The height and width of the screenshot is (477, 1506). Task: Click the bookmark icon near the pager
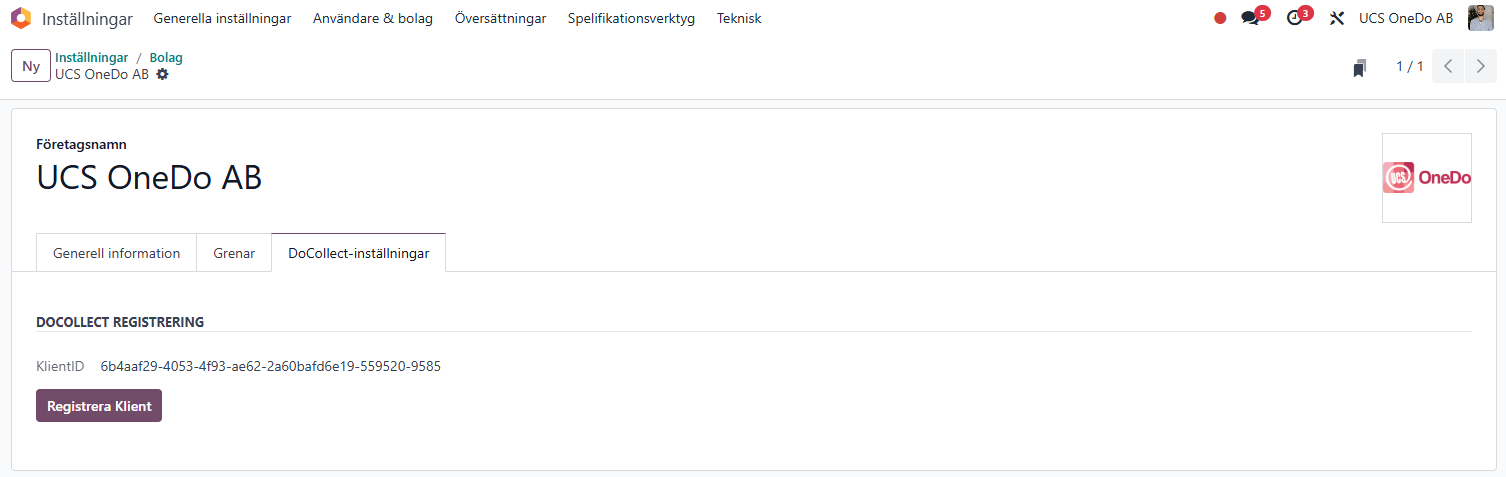1360,68
